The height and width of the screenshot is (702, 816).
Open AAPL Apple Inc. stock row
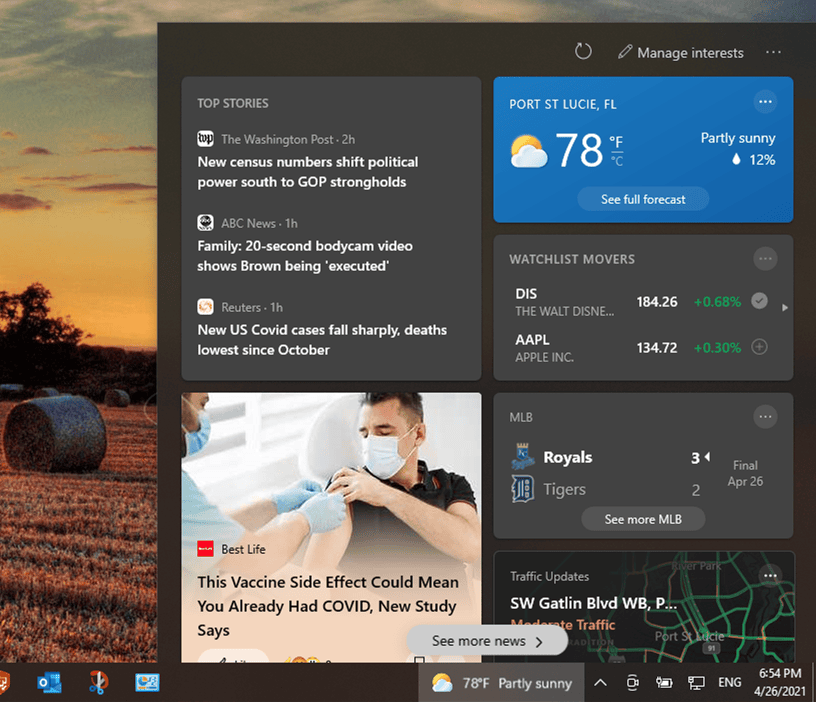(x=629, y=348)
